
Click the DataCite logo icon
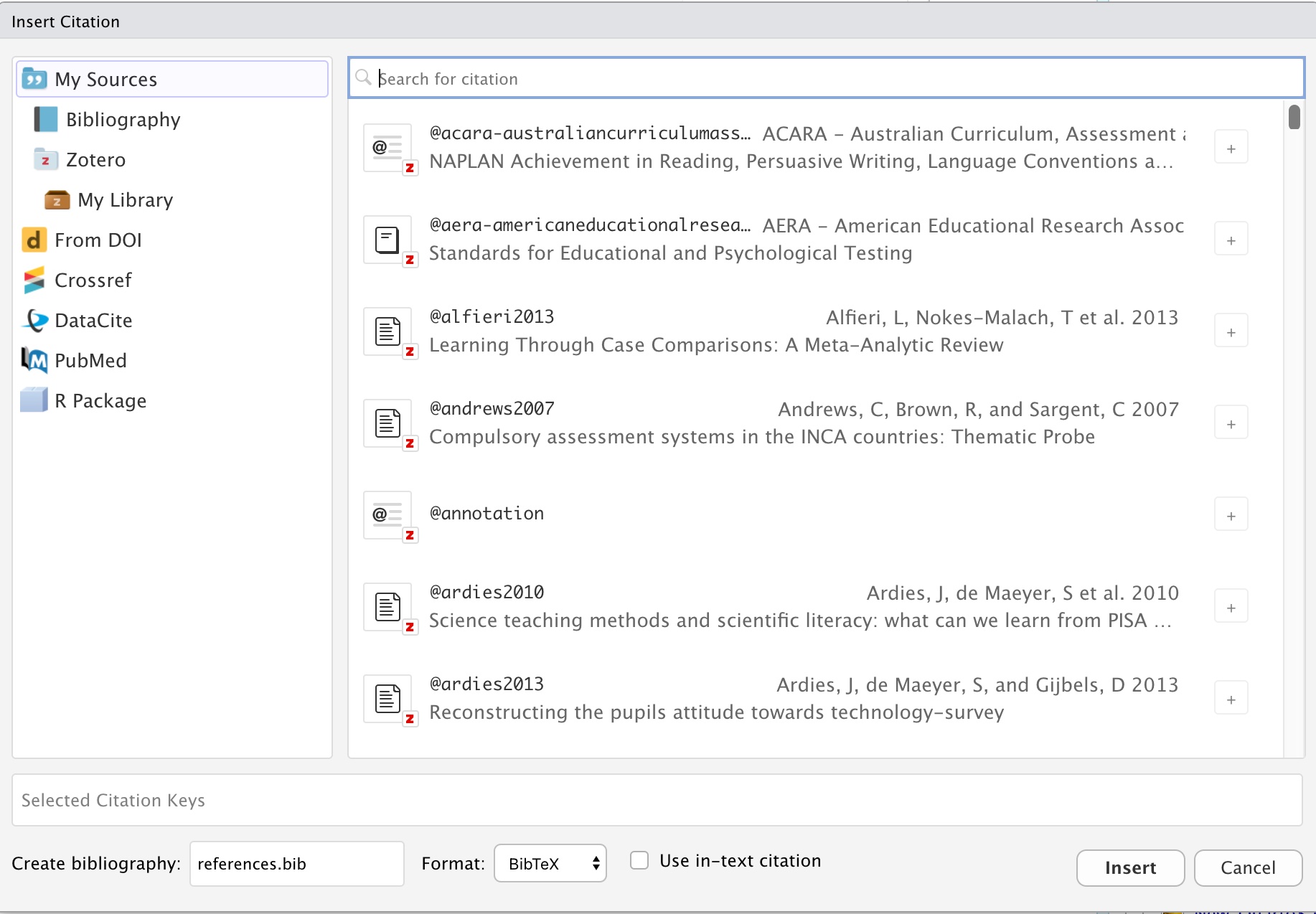point(34,320)
